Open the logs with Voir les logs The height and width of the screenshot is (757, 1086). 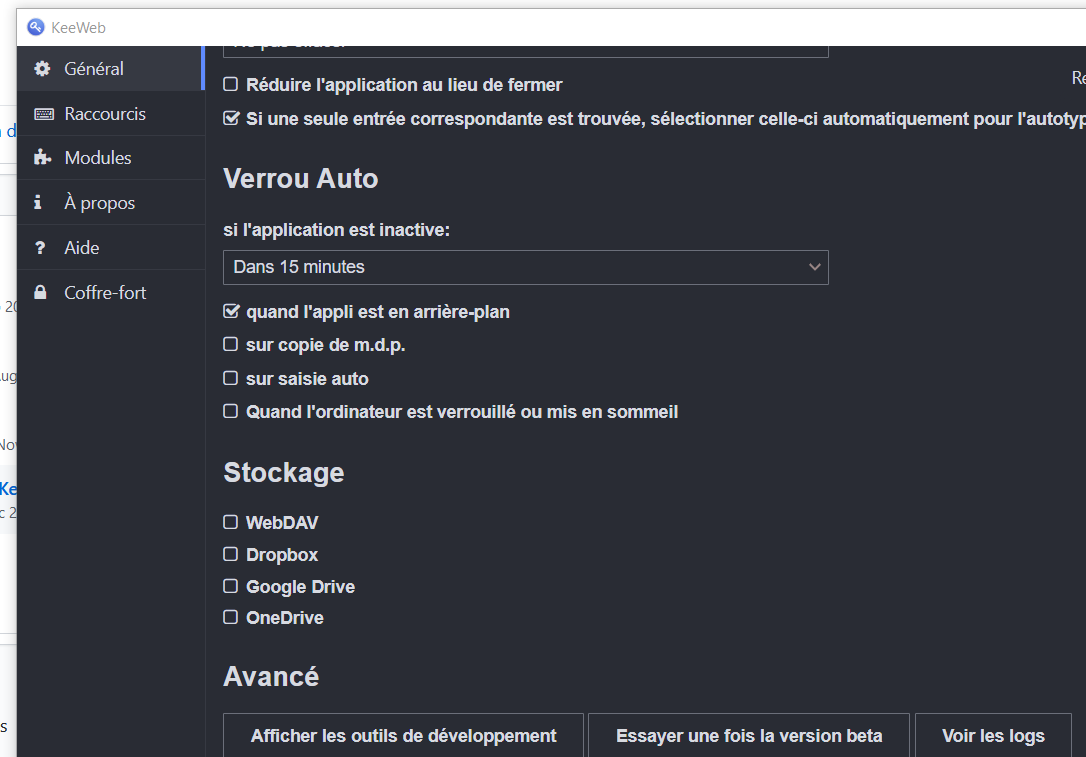point(993,735)
